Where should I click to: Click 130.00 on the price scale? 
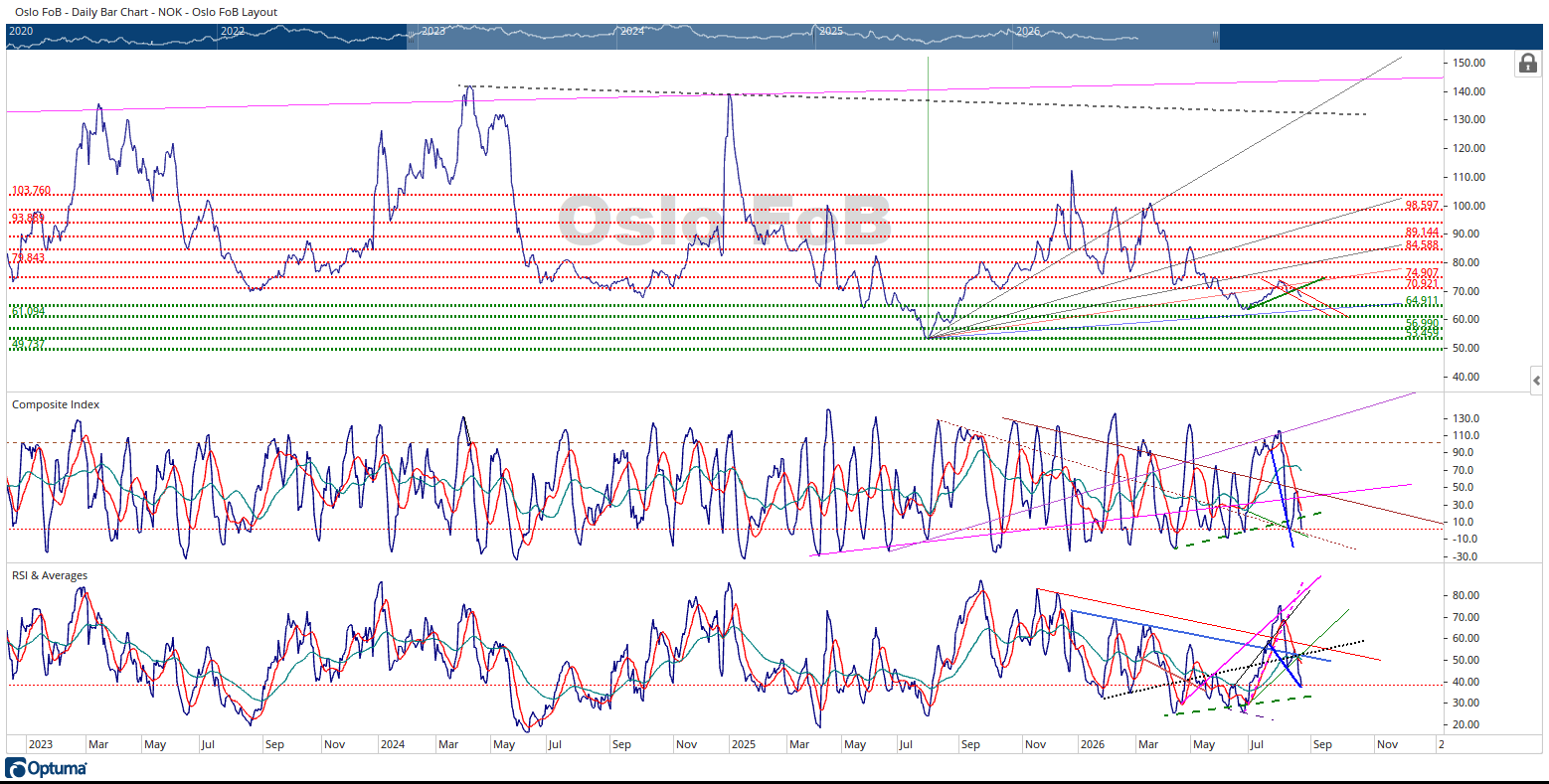click(1468, 119)
